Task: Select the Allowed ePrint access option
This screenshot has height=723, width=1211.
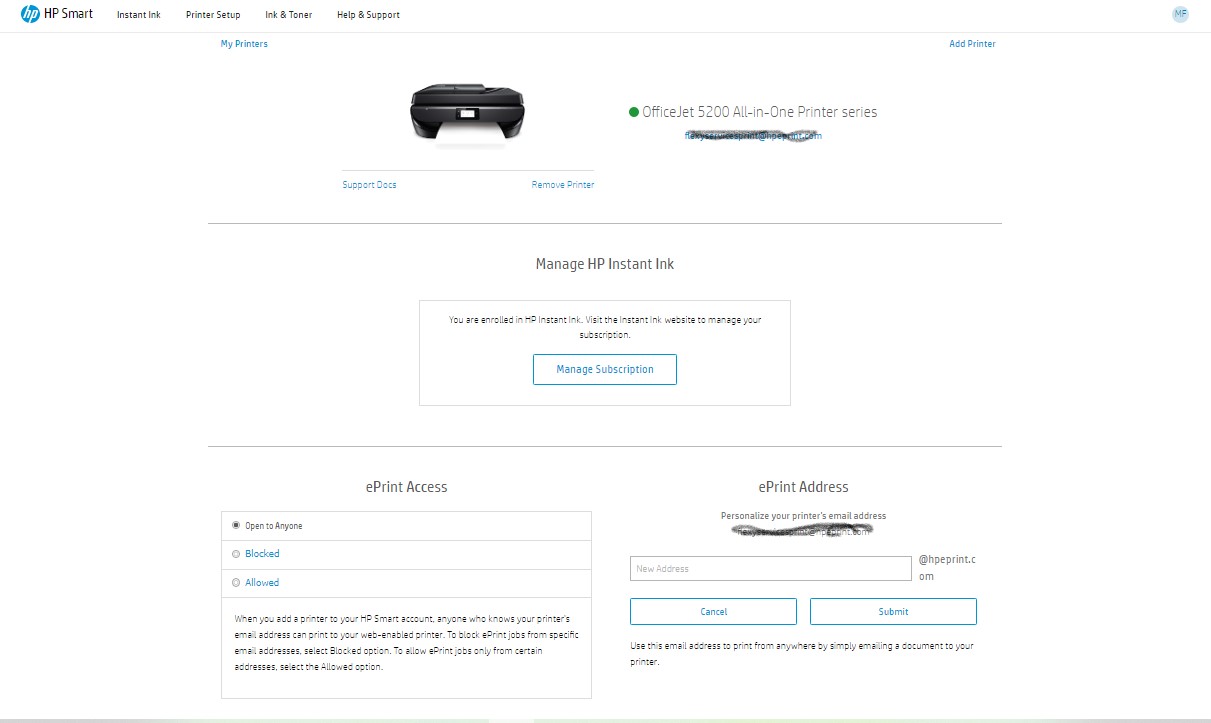Action: point(236,582)
